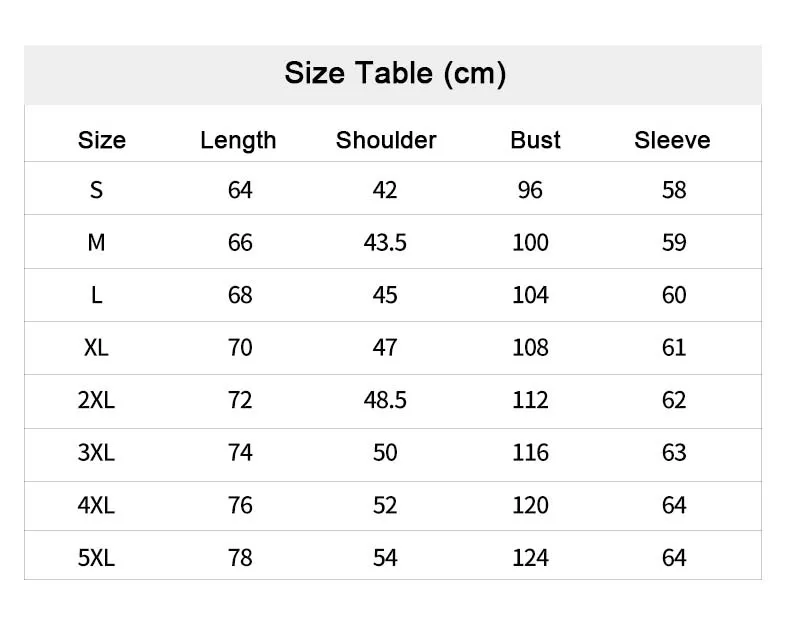
Task: Click the Size column header
Action: coord(101,140)
